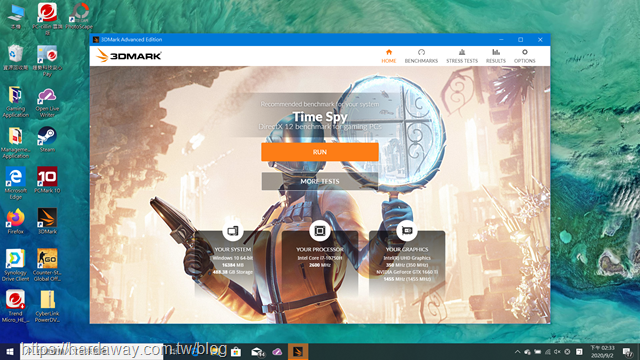Switch to the Benchmarks tab
The height and width of the screenshot is (360, 640).
coord(421,56)
